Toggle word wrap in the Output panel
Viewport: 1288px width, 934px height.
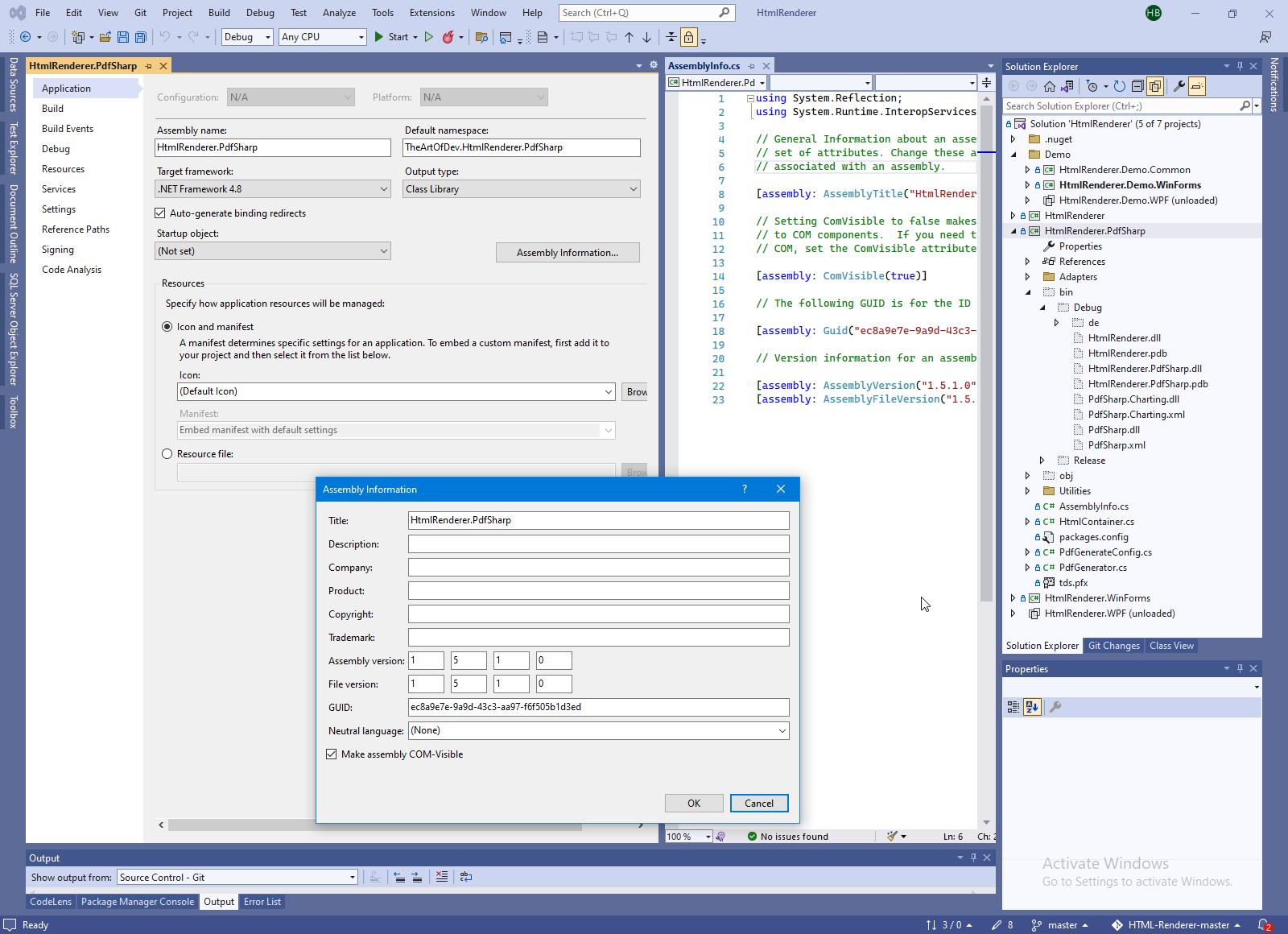click(466, 877)
